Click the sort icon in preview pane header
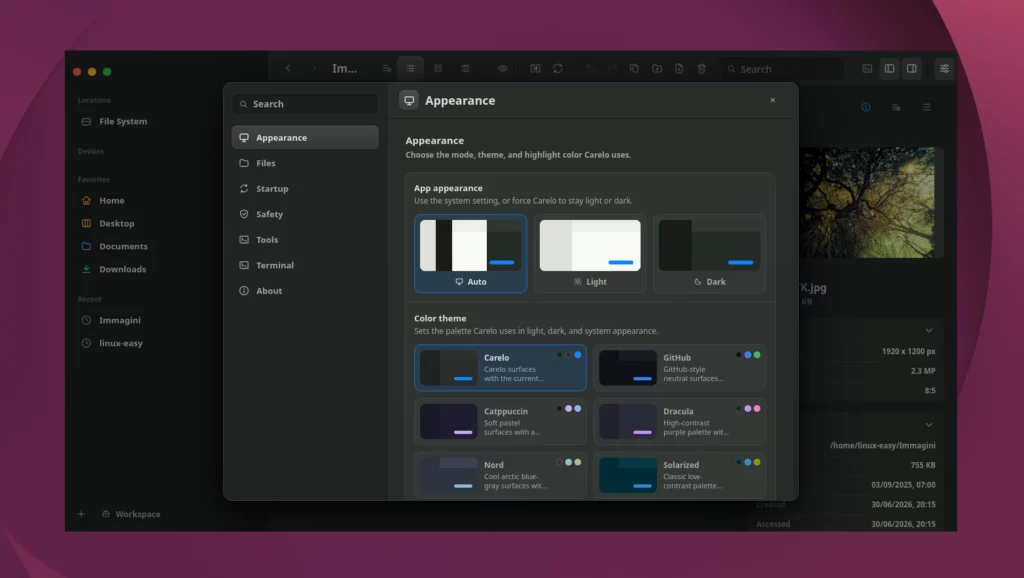This screenshot has width=1024, height=578. tap(896, 107)
